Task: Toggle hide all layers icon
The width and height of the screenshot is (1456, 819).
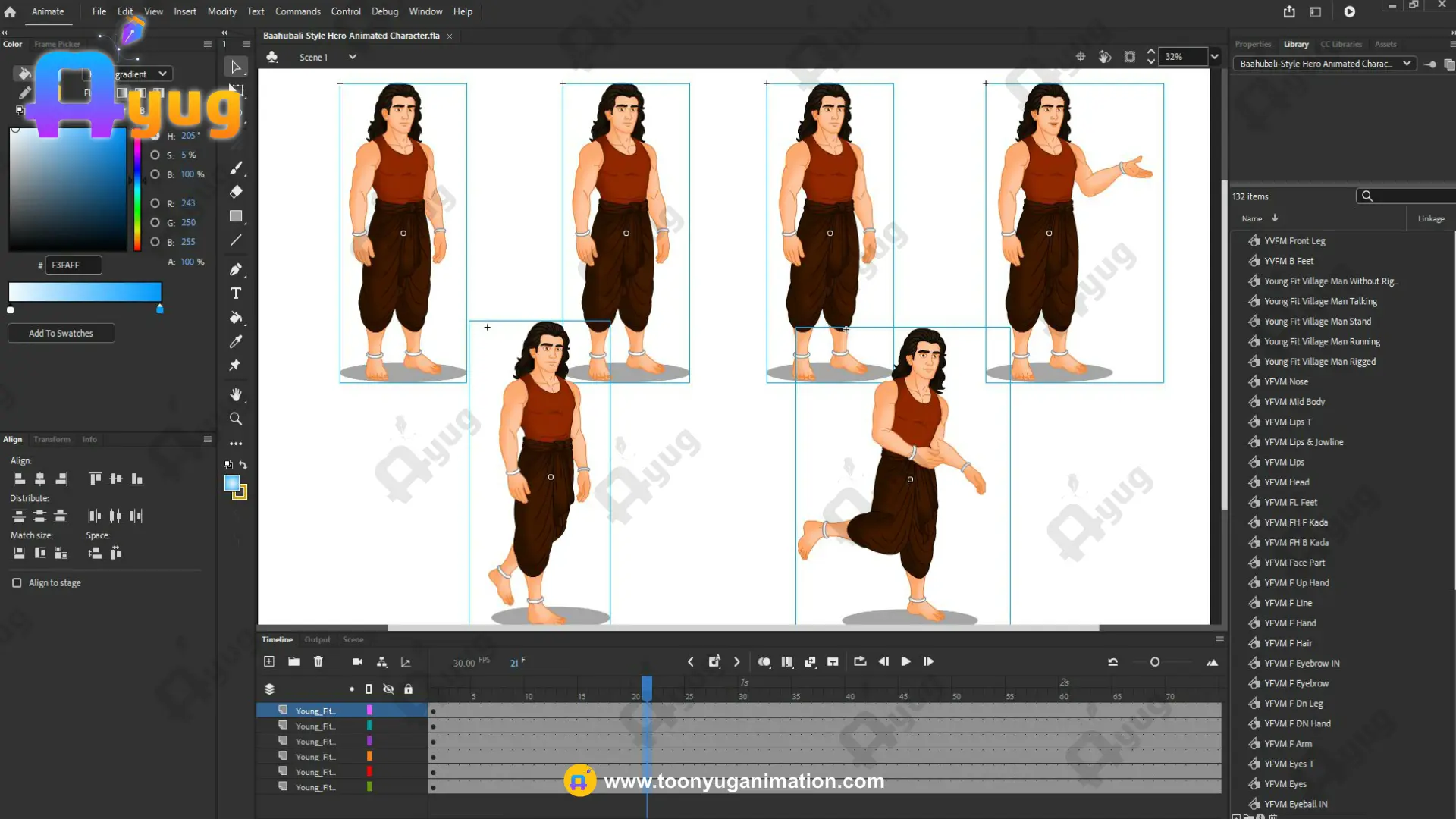Action: [x=388, y=689]
